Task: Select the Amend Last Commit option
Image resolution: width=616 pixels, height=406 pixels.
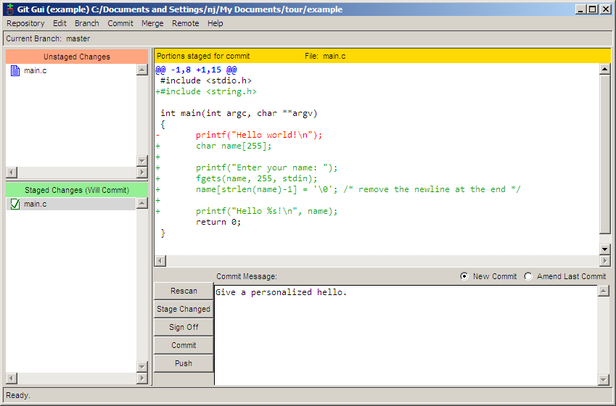Action: [529, 276]
